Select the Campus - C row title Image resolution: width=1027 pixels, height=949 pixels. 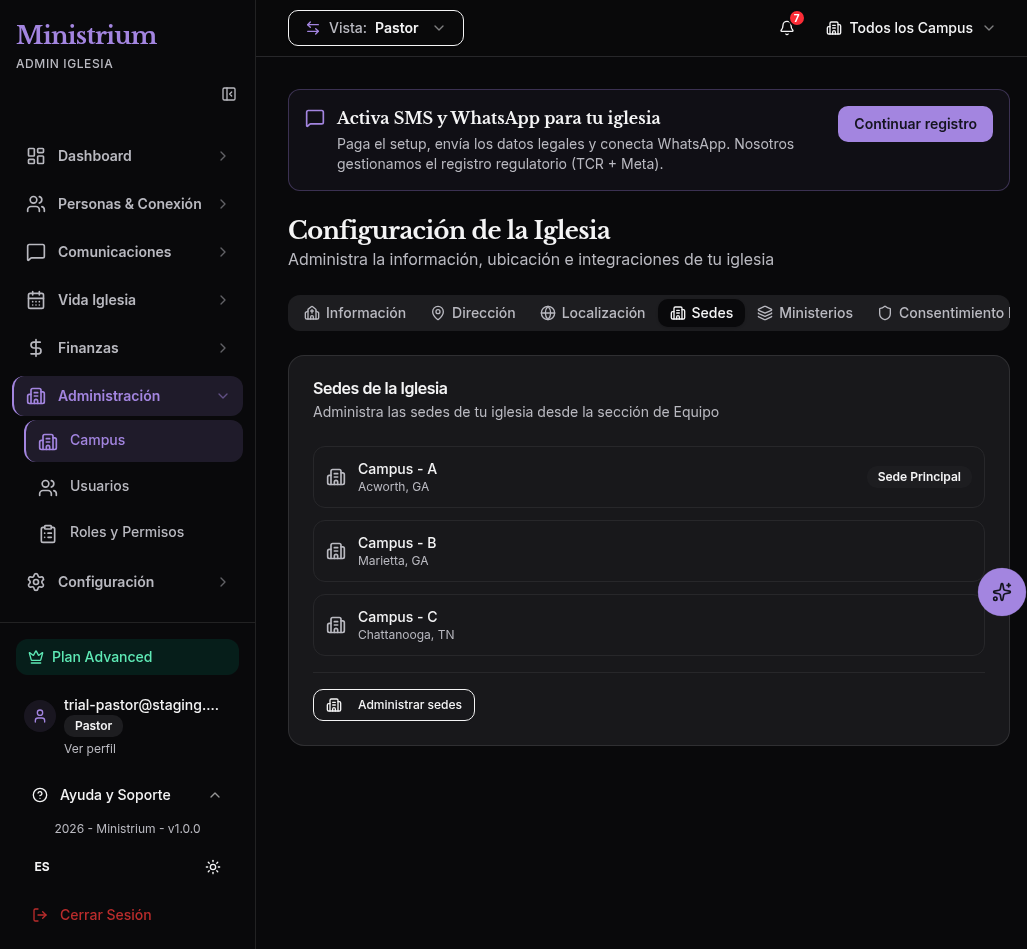click(x=398, y=617)
